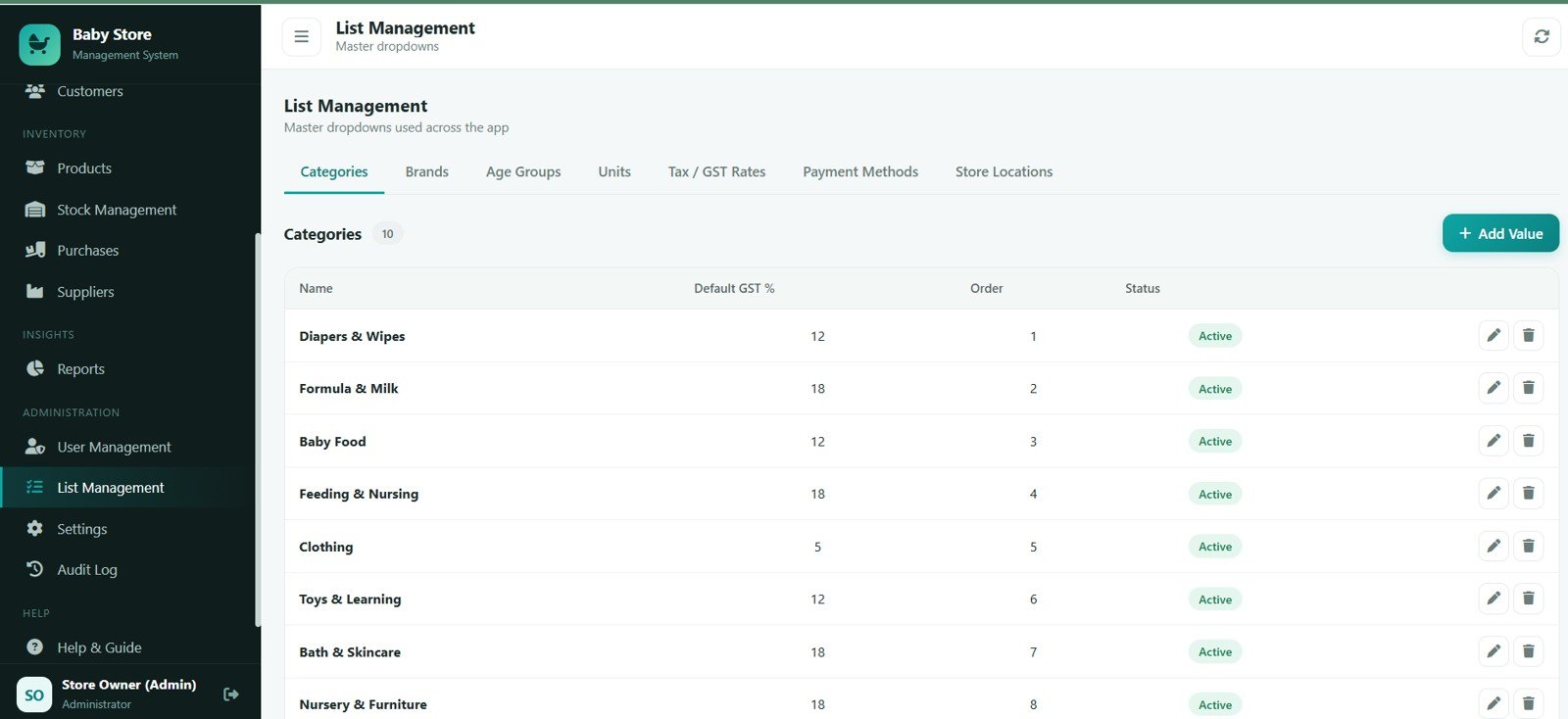
Task: Delete the Baby Food category
Action: click(1529, 441)
